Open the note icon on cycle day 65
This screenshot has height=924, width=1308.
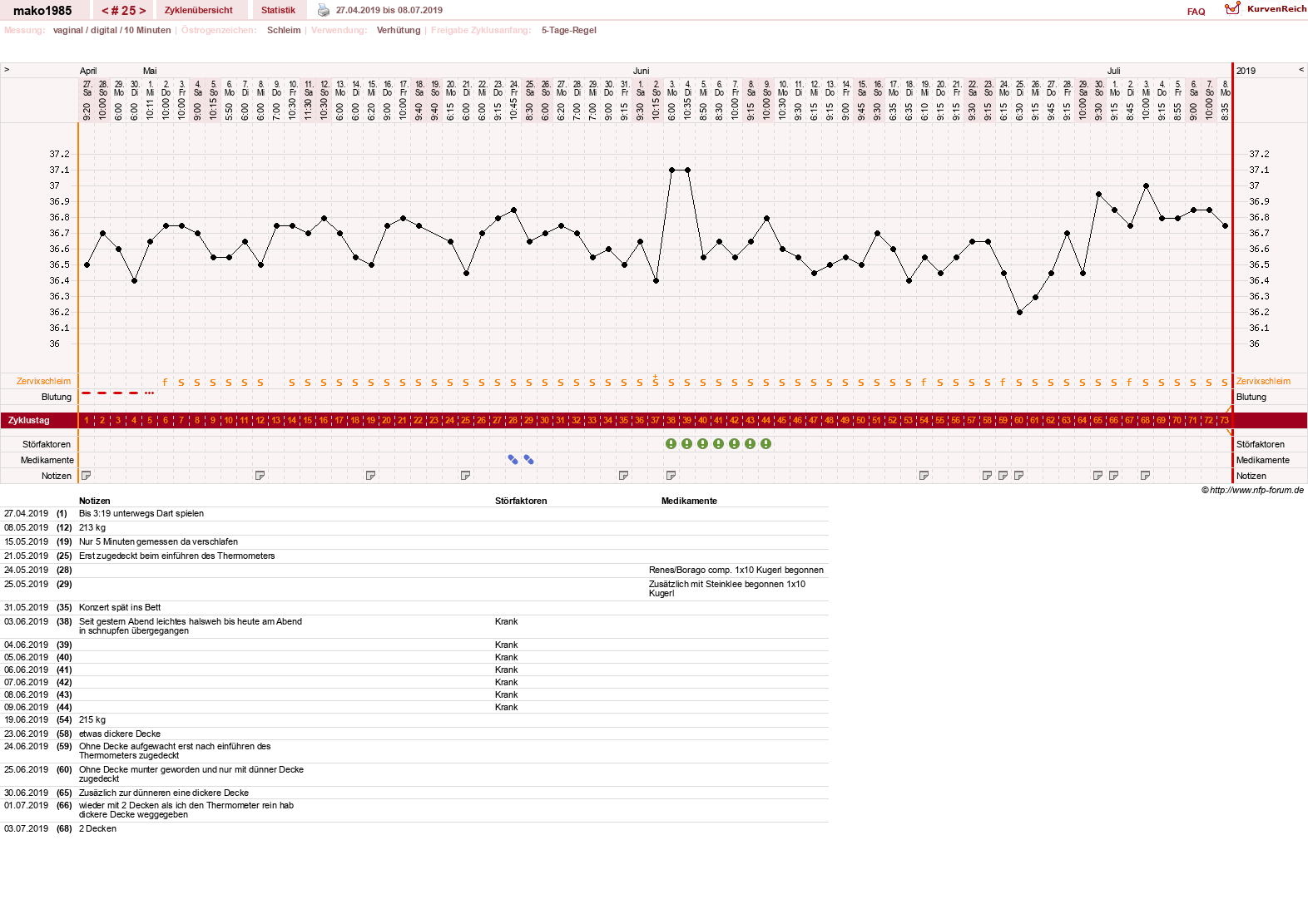point(1098,476)
